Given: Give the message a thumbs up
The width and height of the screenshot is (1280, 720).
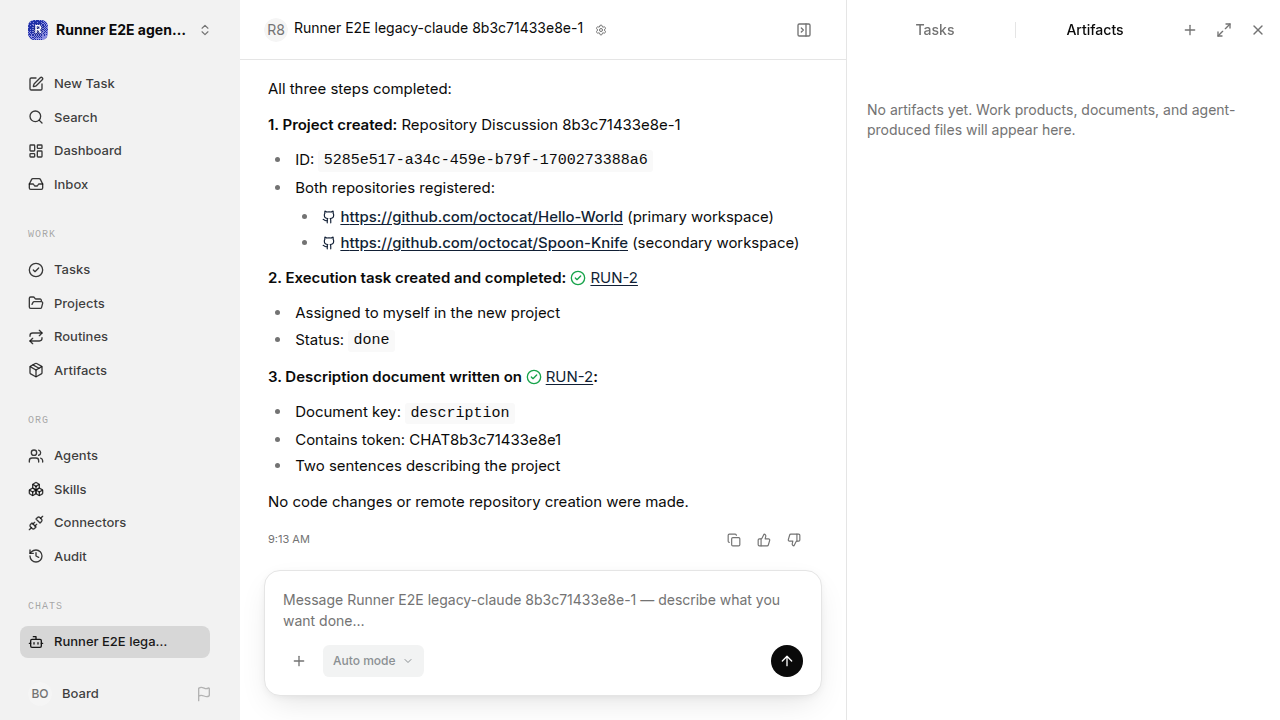Looking at the screenshot, I should point(764,540).
